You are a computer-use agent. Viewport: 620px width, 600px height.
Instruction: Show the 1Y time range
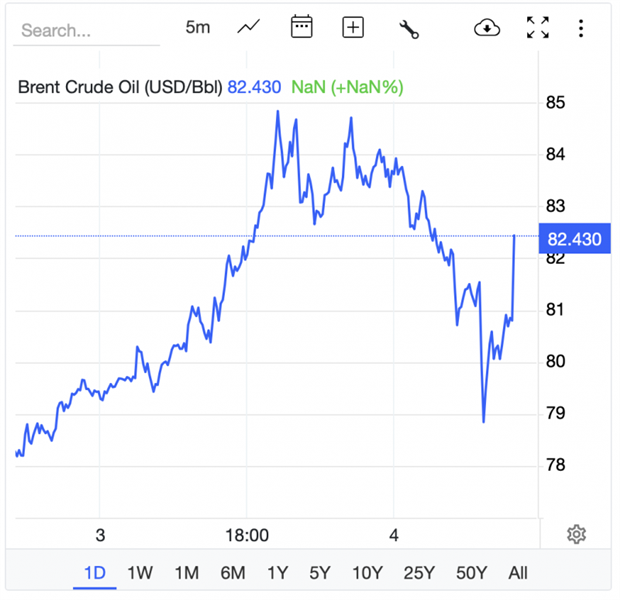tap(277, 573)
